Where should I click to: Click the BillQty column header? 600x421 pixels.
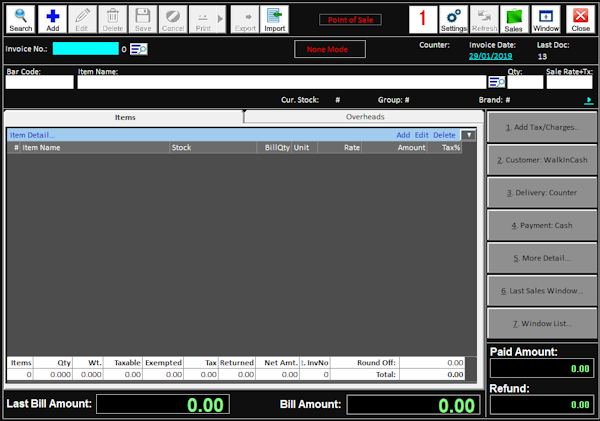point(274,148)
